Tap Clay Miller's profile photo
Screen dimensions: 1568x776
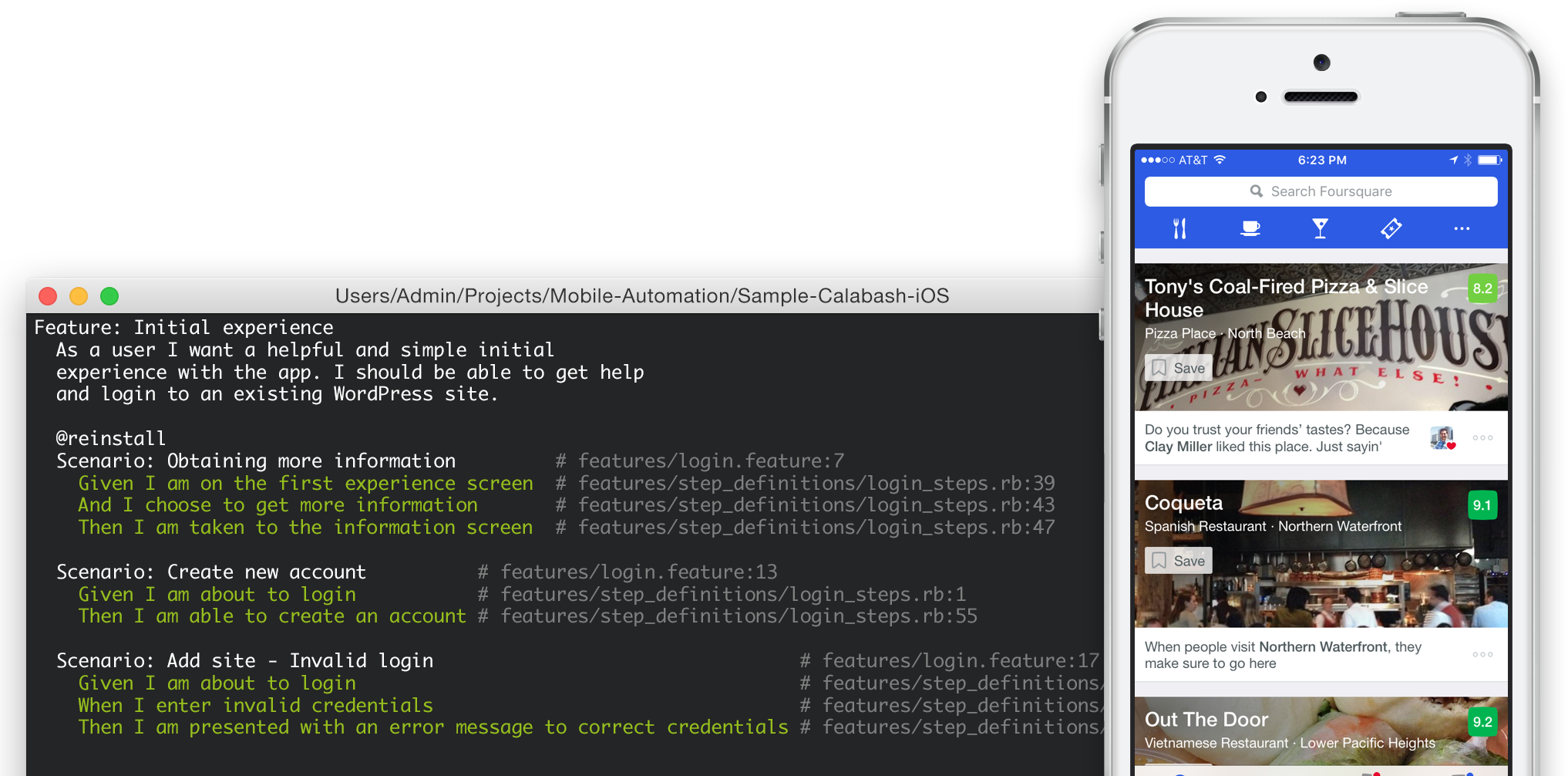1442,437
